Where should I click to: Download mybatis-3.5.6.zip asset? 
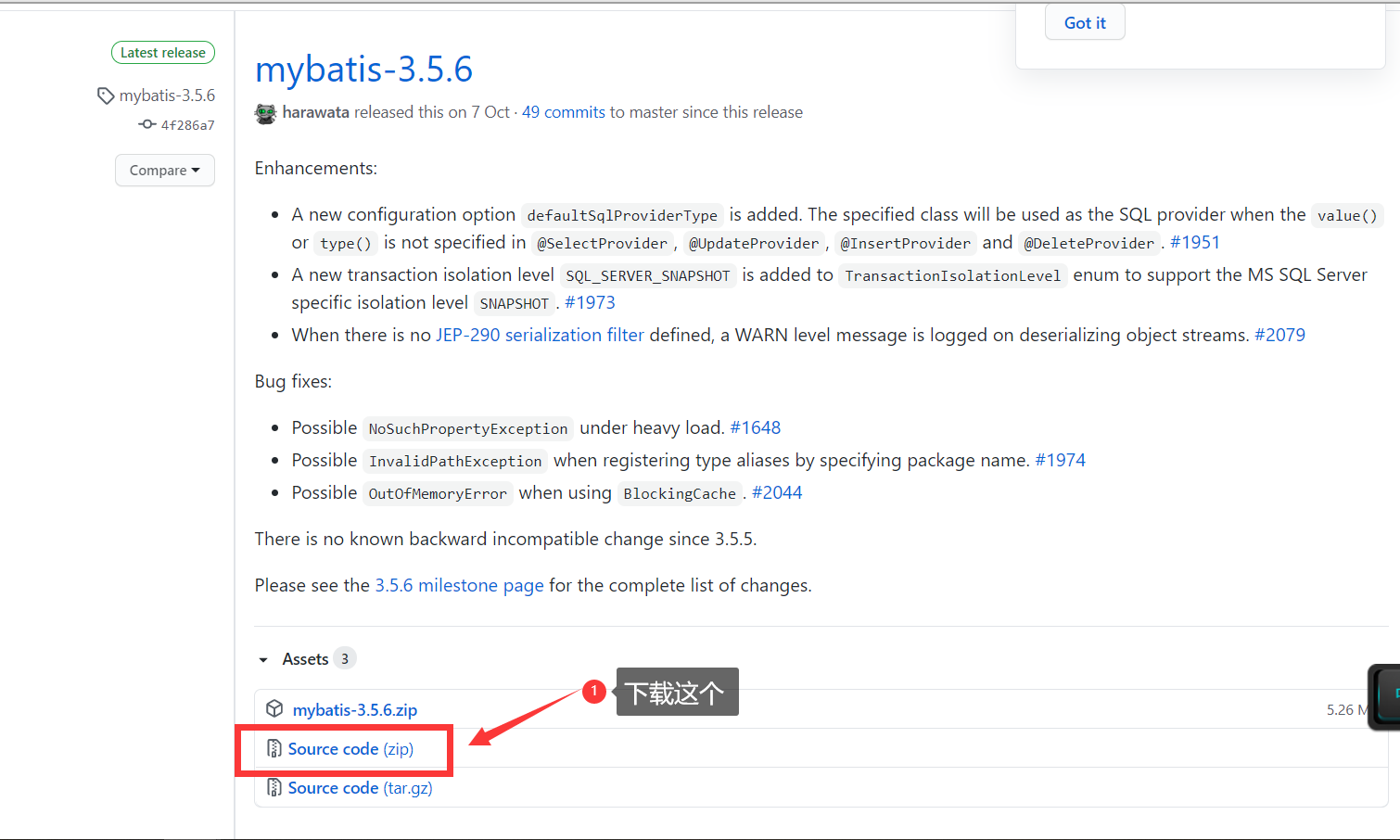pos(355,709)
